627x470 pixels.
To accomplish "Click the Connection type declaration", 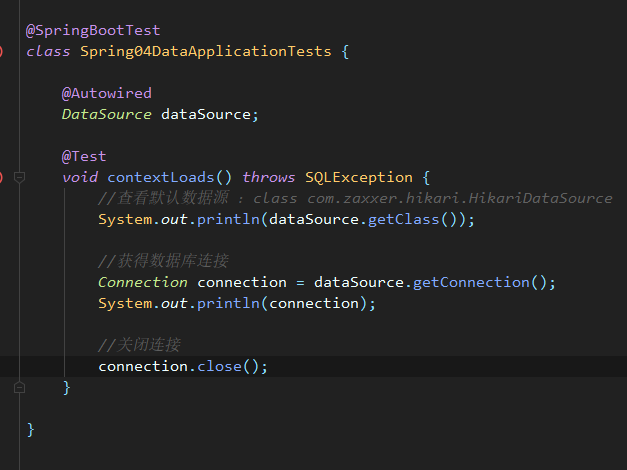I will point(142,282).
